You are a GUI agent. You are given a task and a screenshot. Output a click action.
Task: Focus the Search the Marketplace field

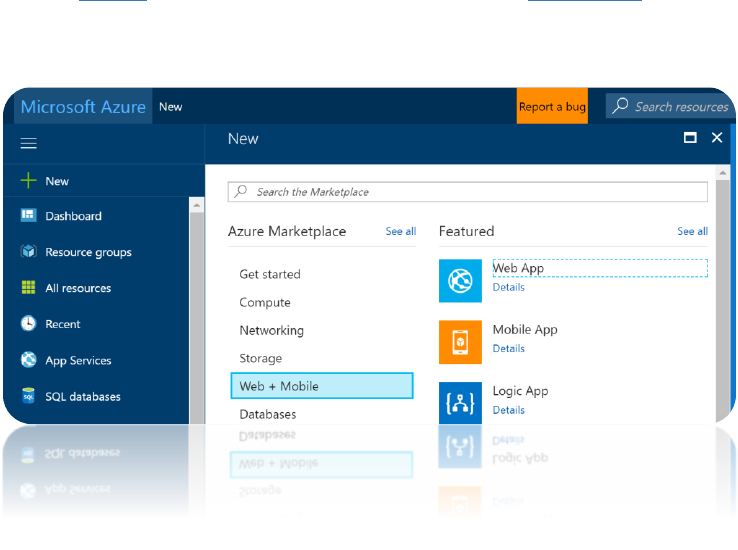point(467,192)
